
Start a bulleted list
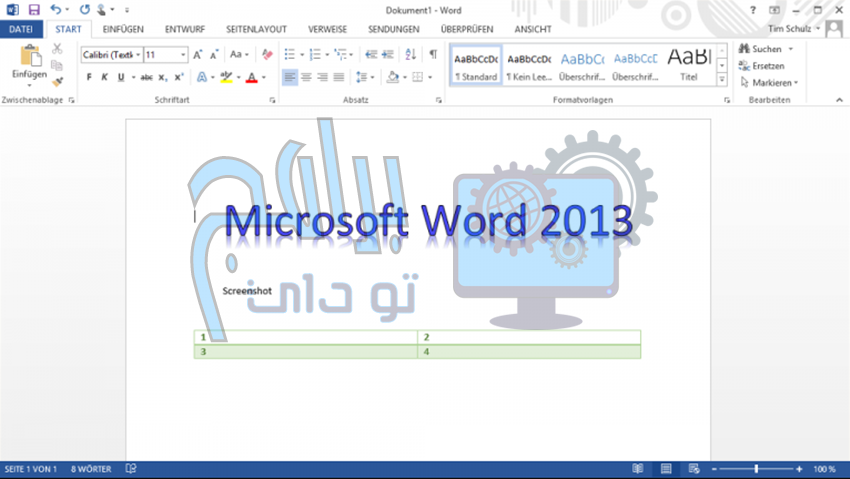[289, 54]
